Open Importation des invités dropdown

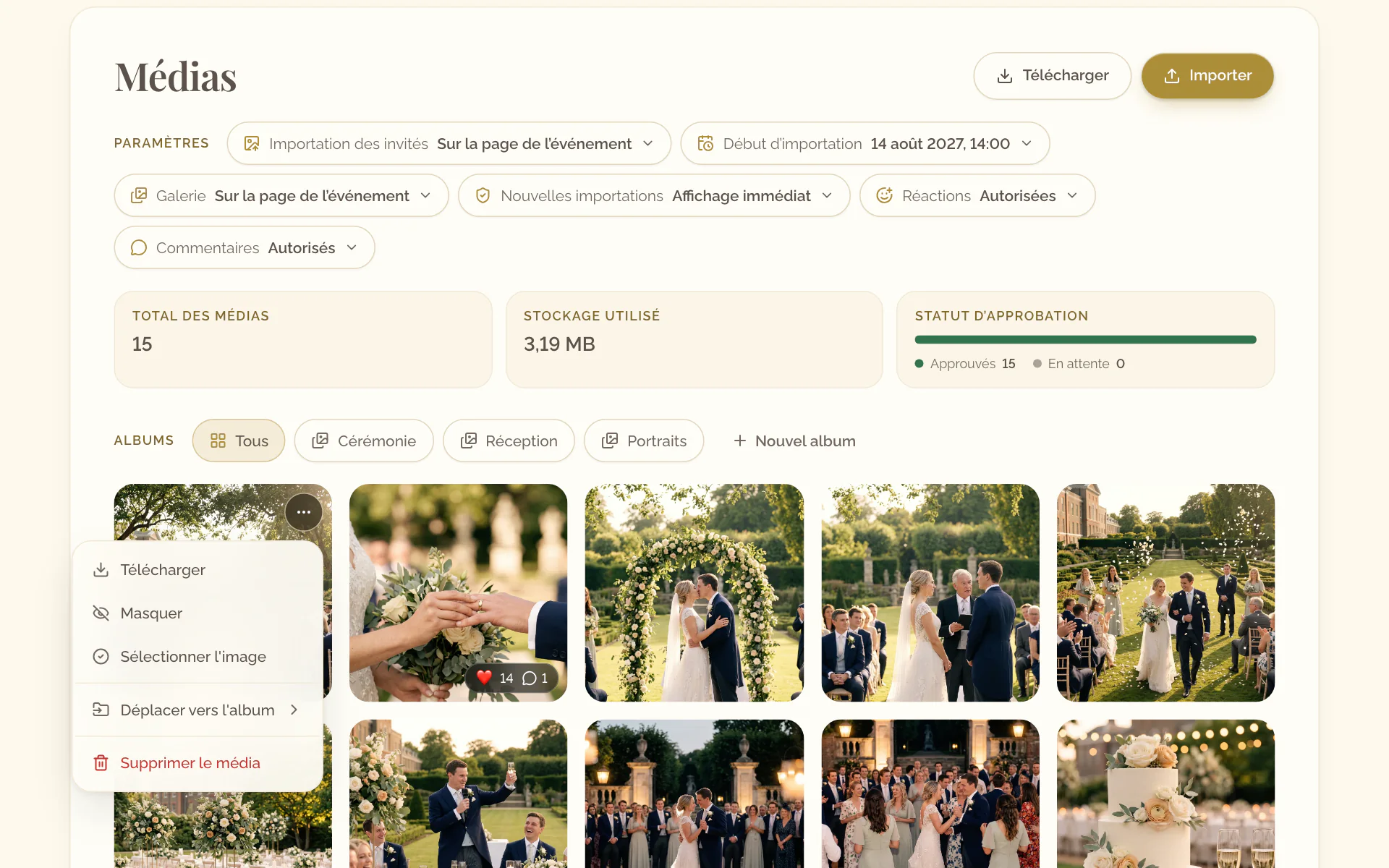tap(449, 143)
